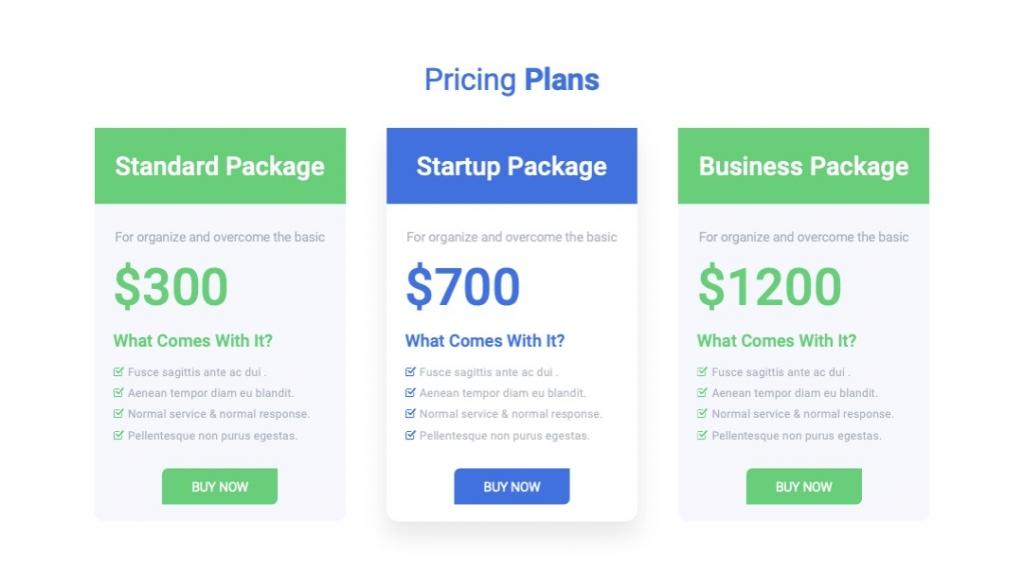Toggle the Business 'Fusce sagittis' checkbox icon
The width and height of the screenshot is (1024, 576).
coord(702,372)
